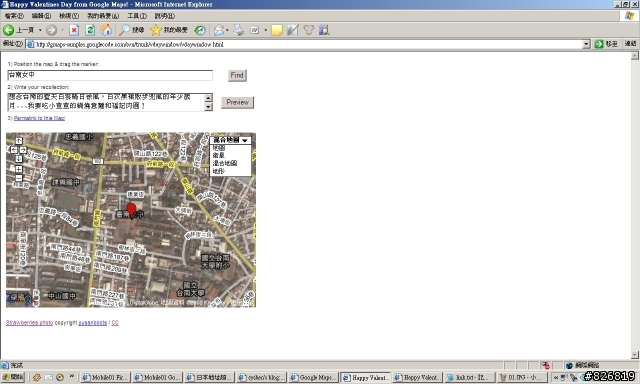This screenshot has width=640, height=384.
Task: Print the page using printer icon
Action: (239, 30)
